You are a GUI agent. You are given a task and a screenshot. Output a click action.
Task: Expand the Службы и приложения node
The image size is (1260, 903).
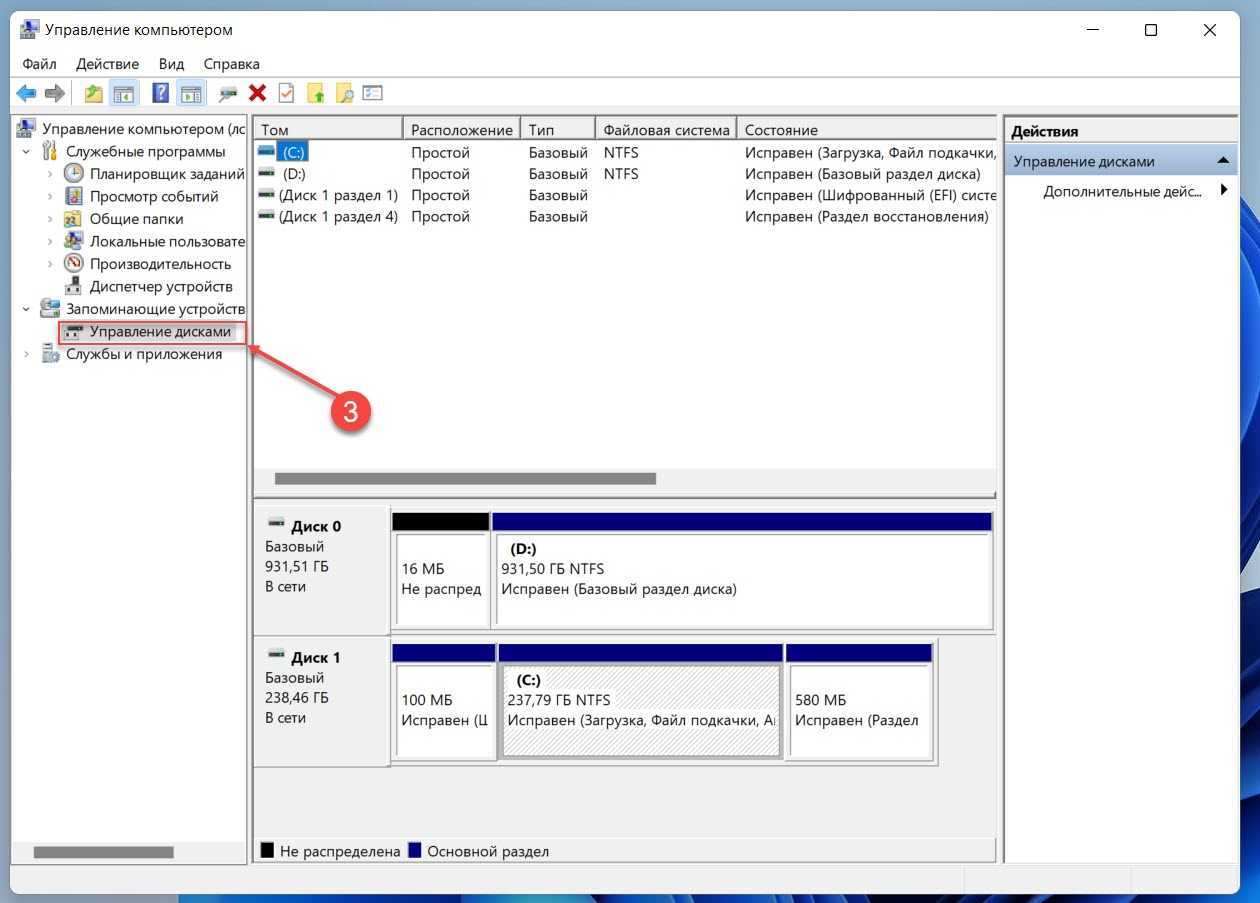26,354
